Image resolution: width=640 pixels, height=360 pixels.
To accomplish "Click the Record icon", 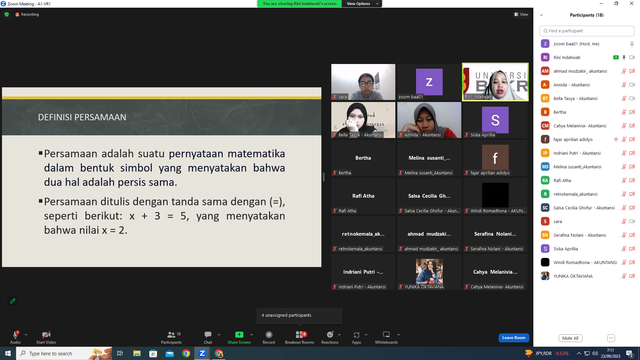I will tap(269, 335).
